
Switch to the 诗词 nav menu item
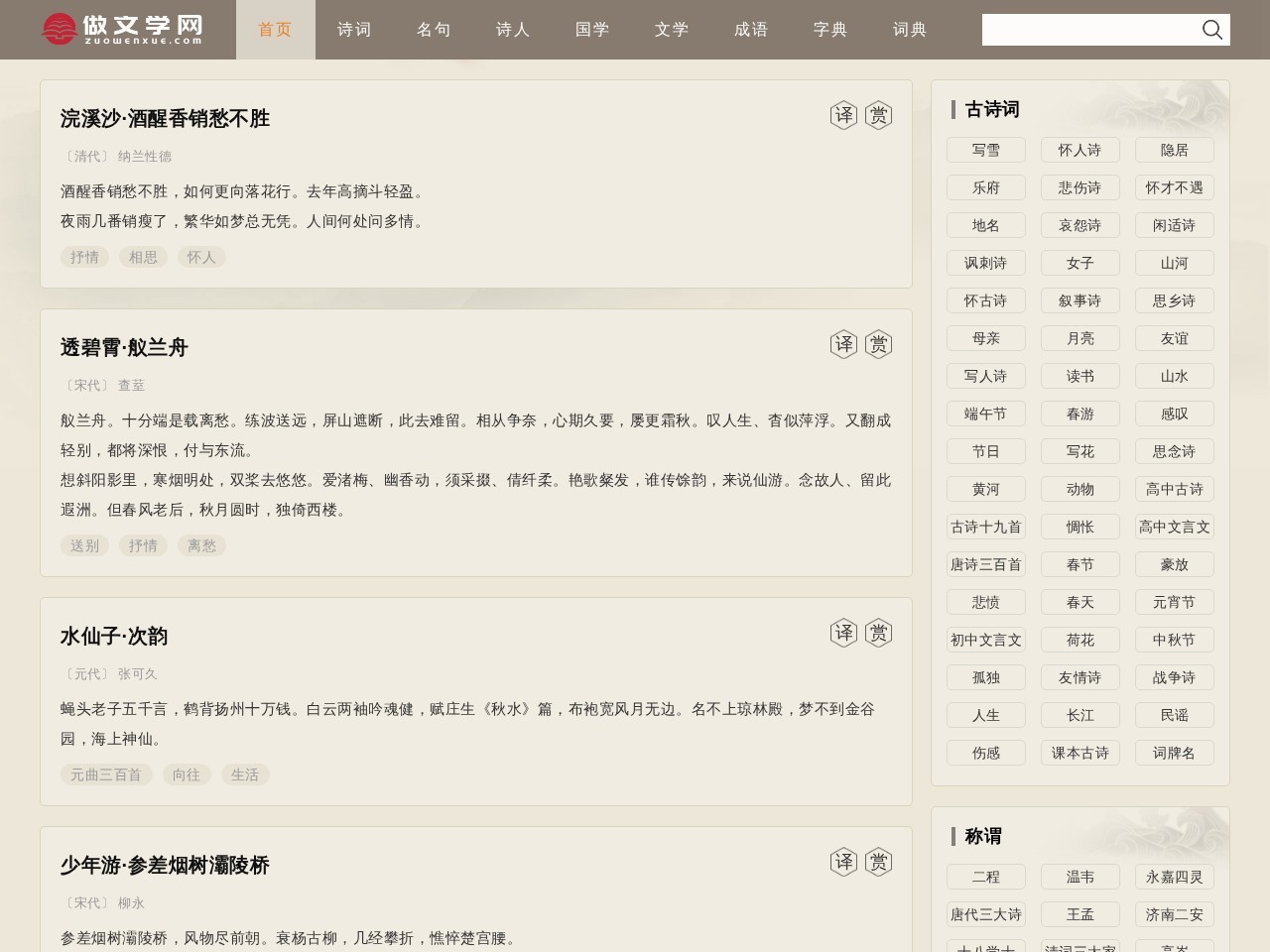pos(354,30)
